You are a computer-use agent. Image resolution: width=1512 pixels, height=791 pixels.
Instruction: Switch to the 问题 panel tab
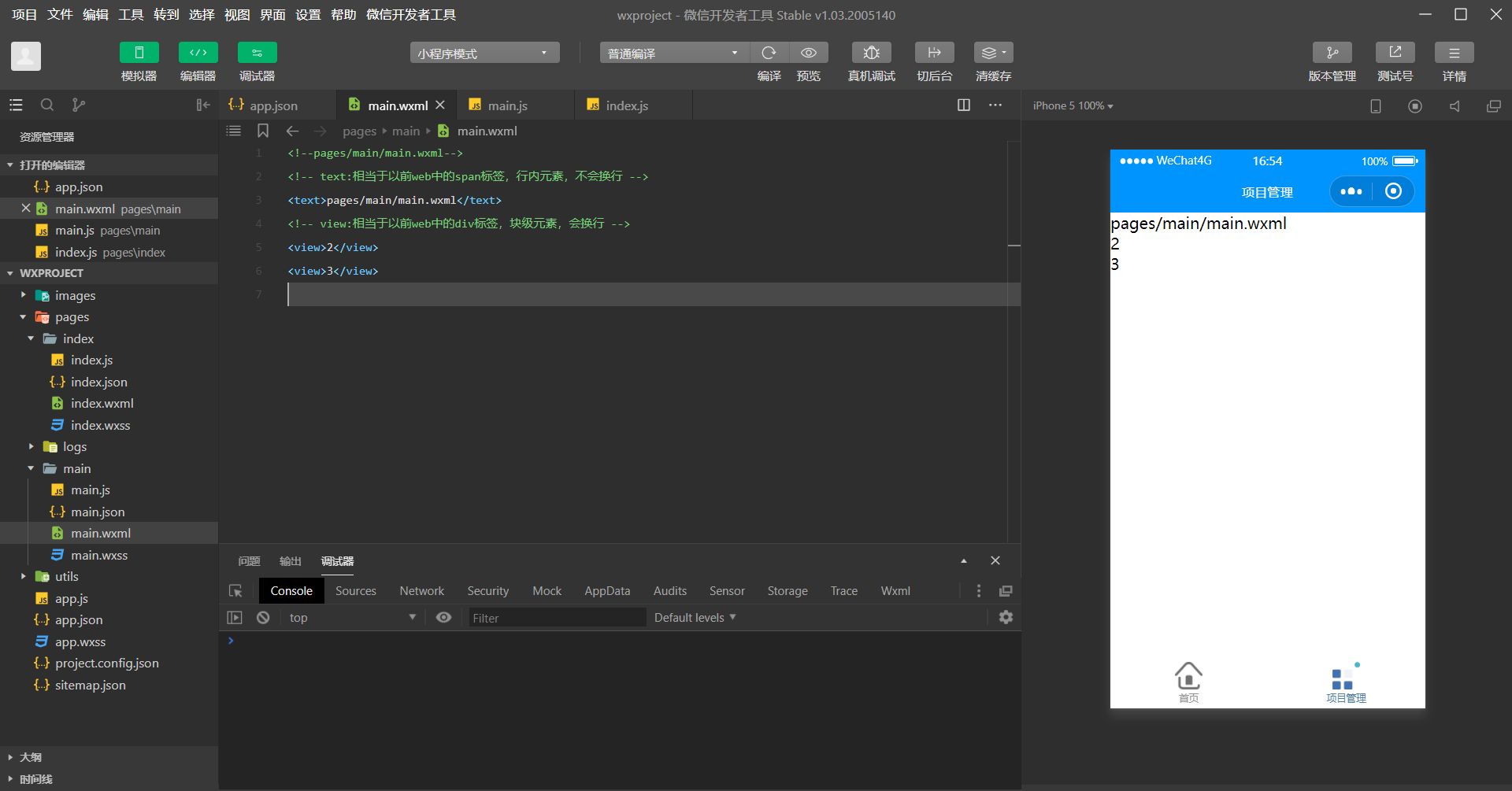pos(249,561)
